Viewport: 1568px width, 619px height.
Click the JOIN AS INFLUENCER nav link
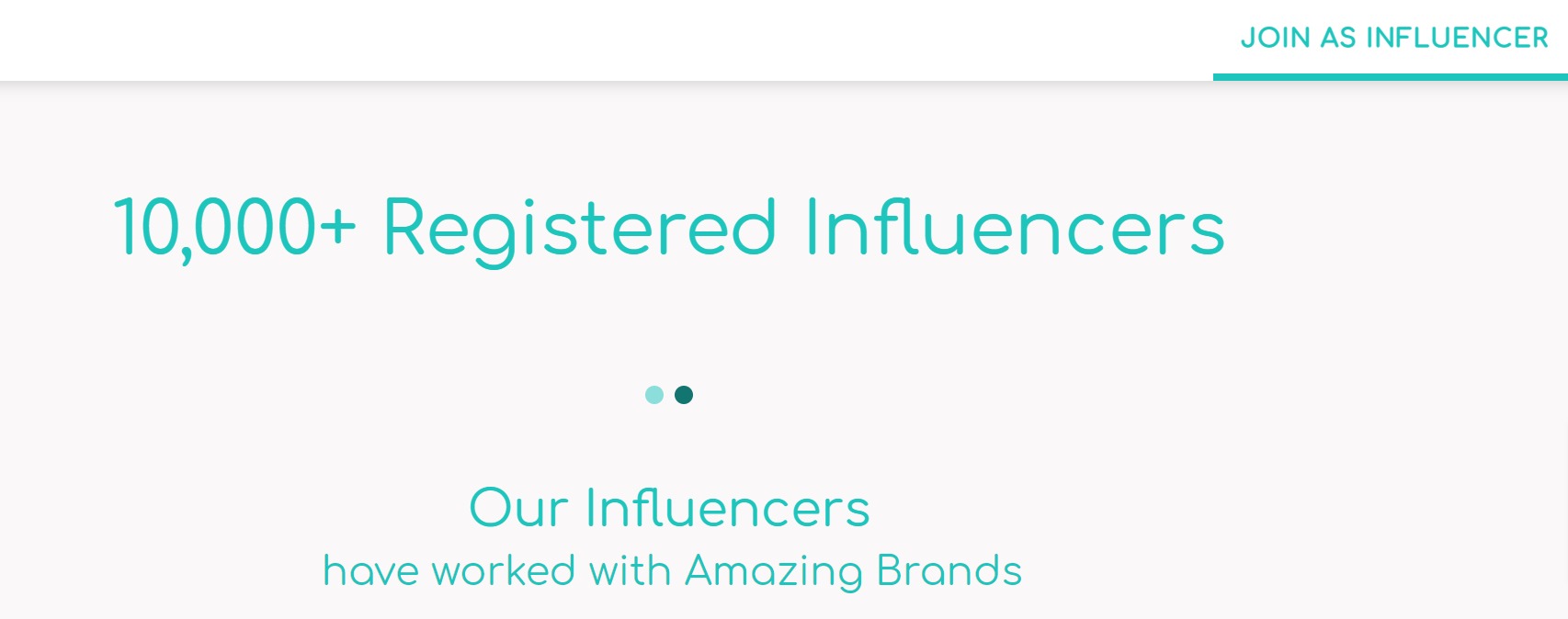[1393, 38]
